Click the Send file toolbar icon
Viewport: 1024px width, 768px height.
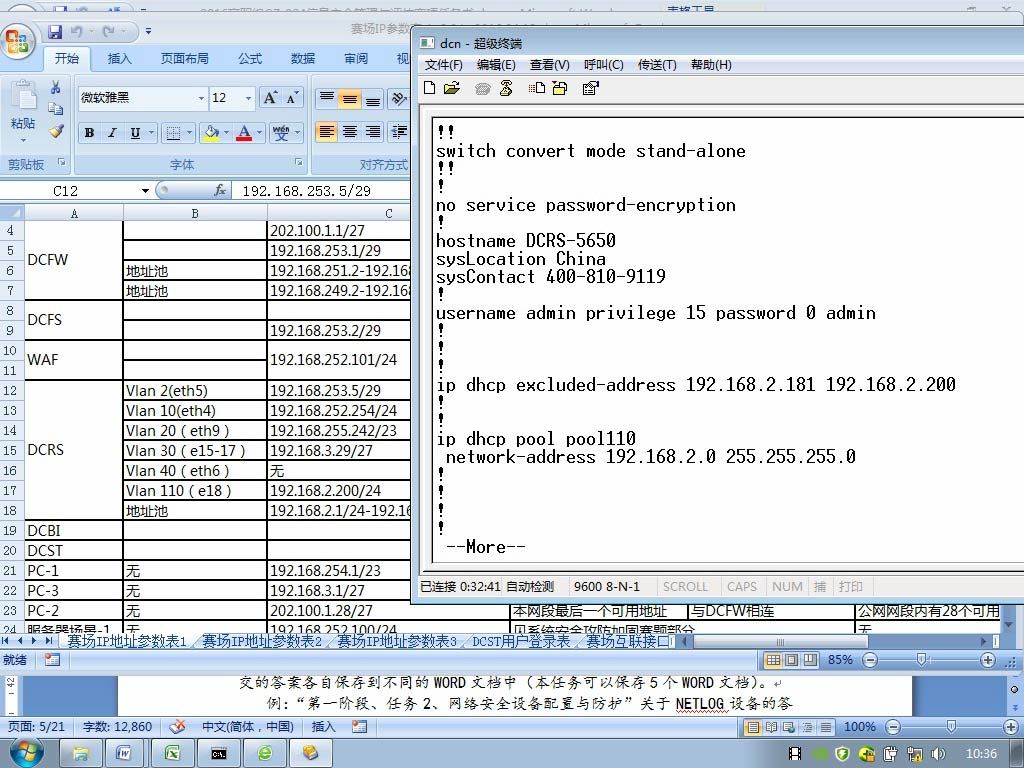537,88
